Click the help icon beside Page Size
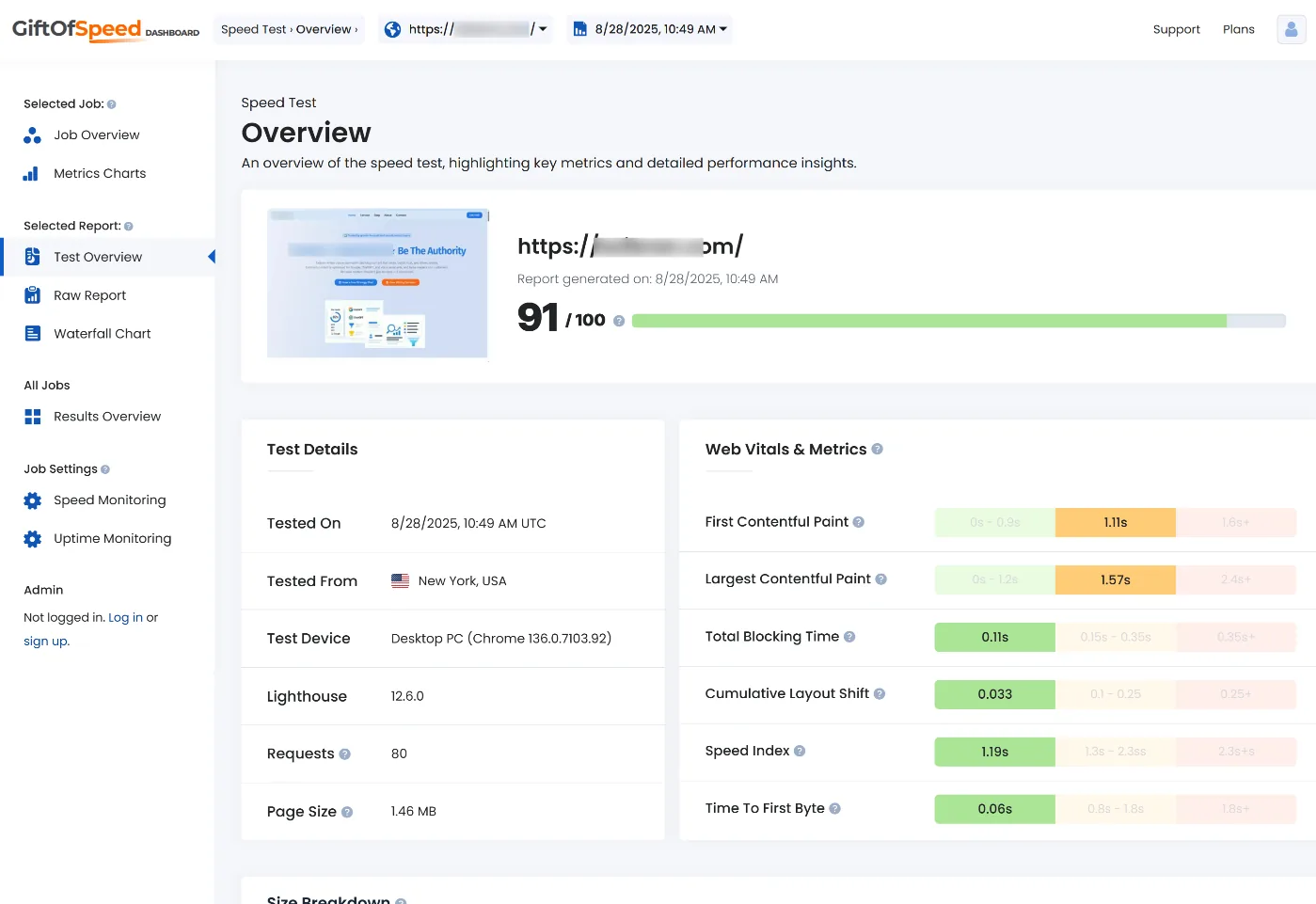 [347, 812]
